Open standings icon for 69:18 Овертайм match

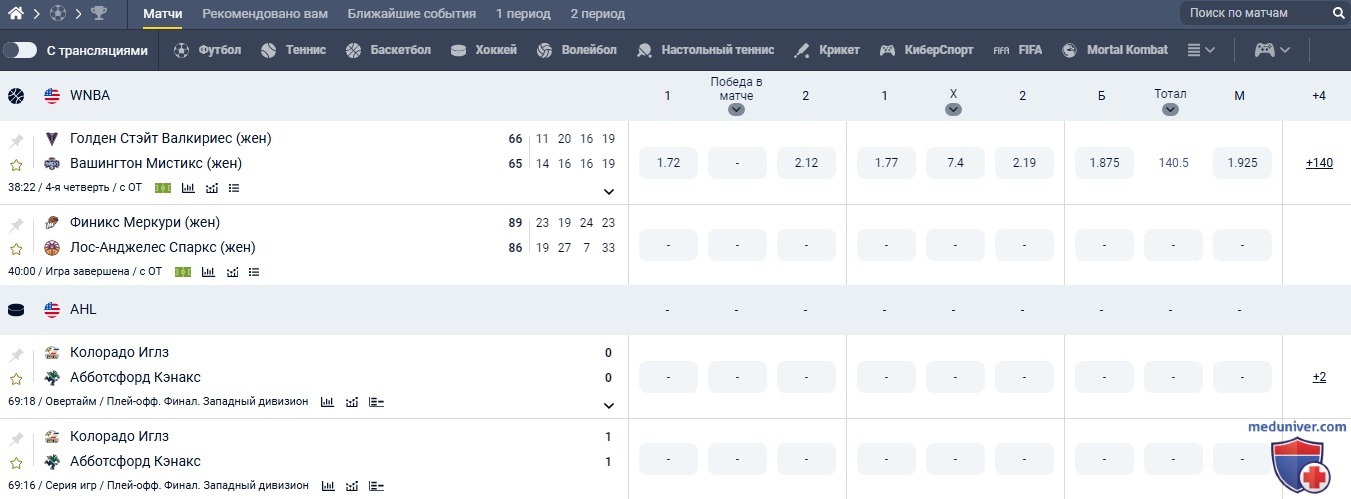pyautogui.click(x=376, y=401)
